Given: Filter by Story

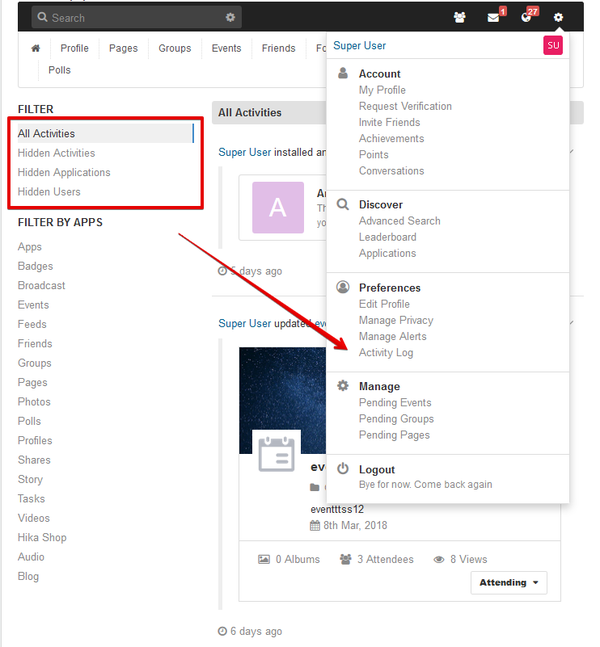Looking at the screenshot, I should point(30,479).
